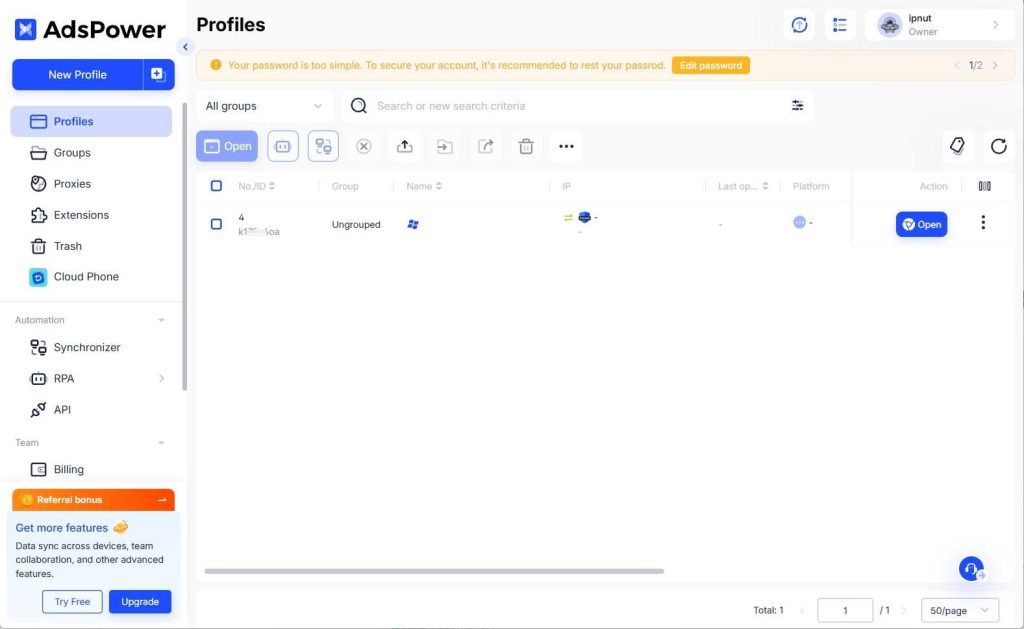Click the customer support headset icon

(x=971, y=569)
